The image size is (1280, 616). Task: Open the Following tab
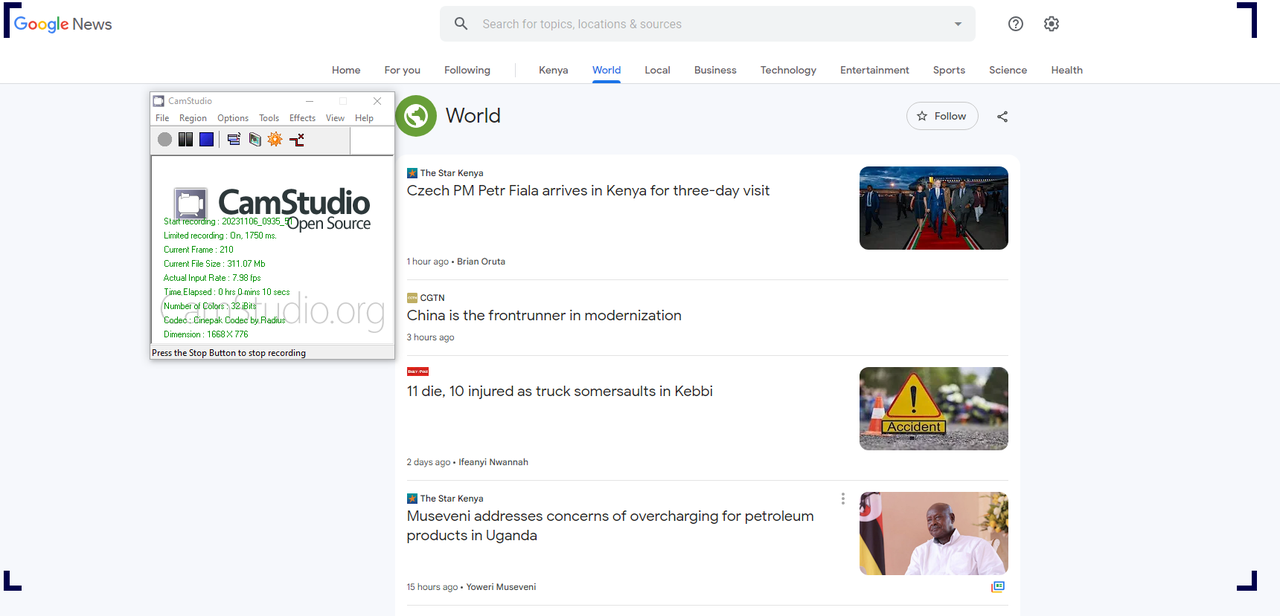(x=467, y=70)
